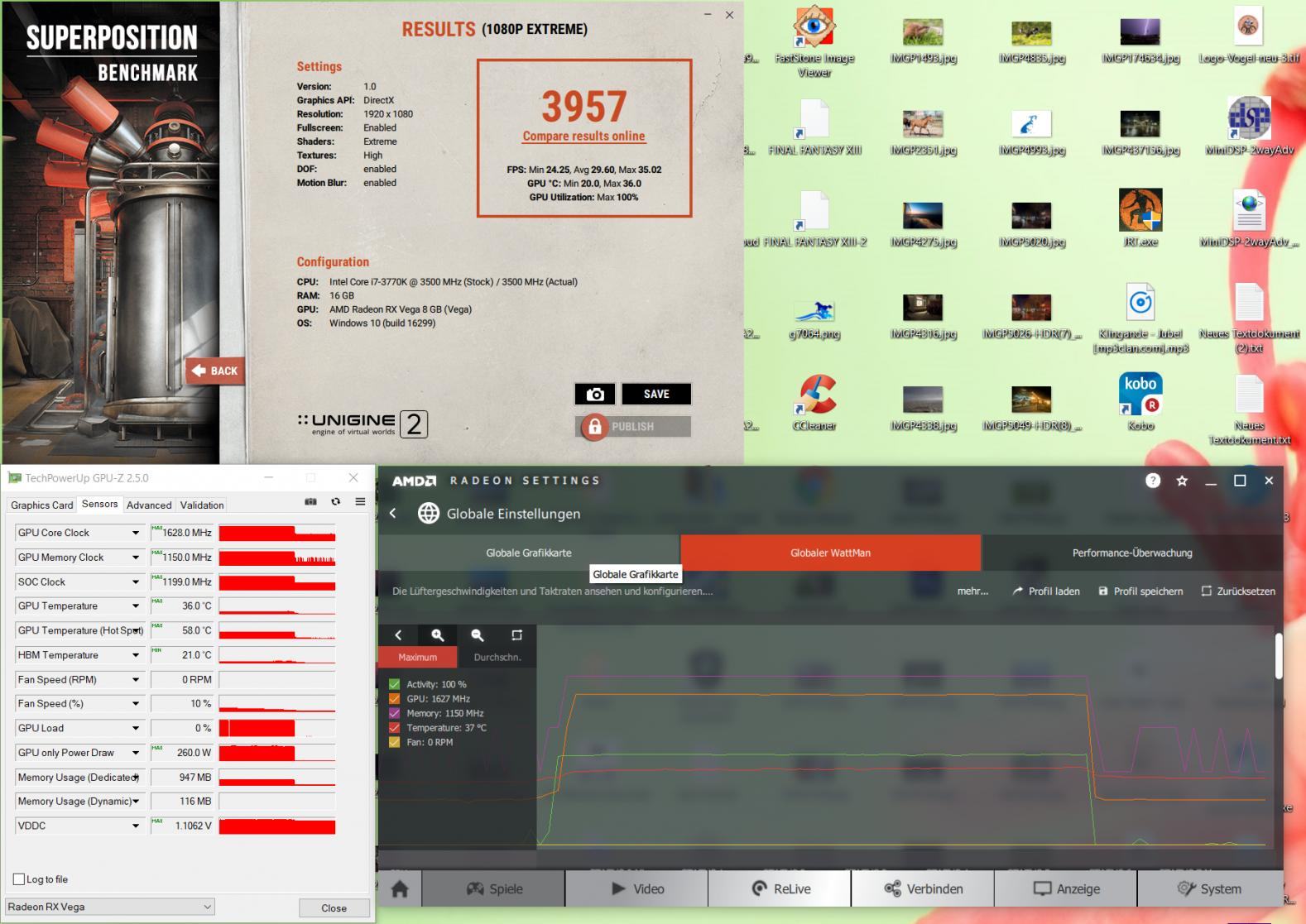Select GPU-Z Sensors tab

pos(100,504)
